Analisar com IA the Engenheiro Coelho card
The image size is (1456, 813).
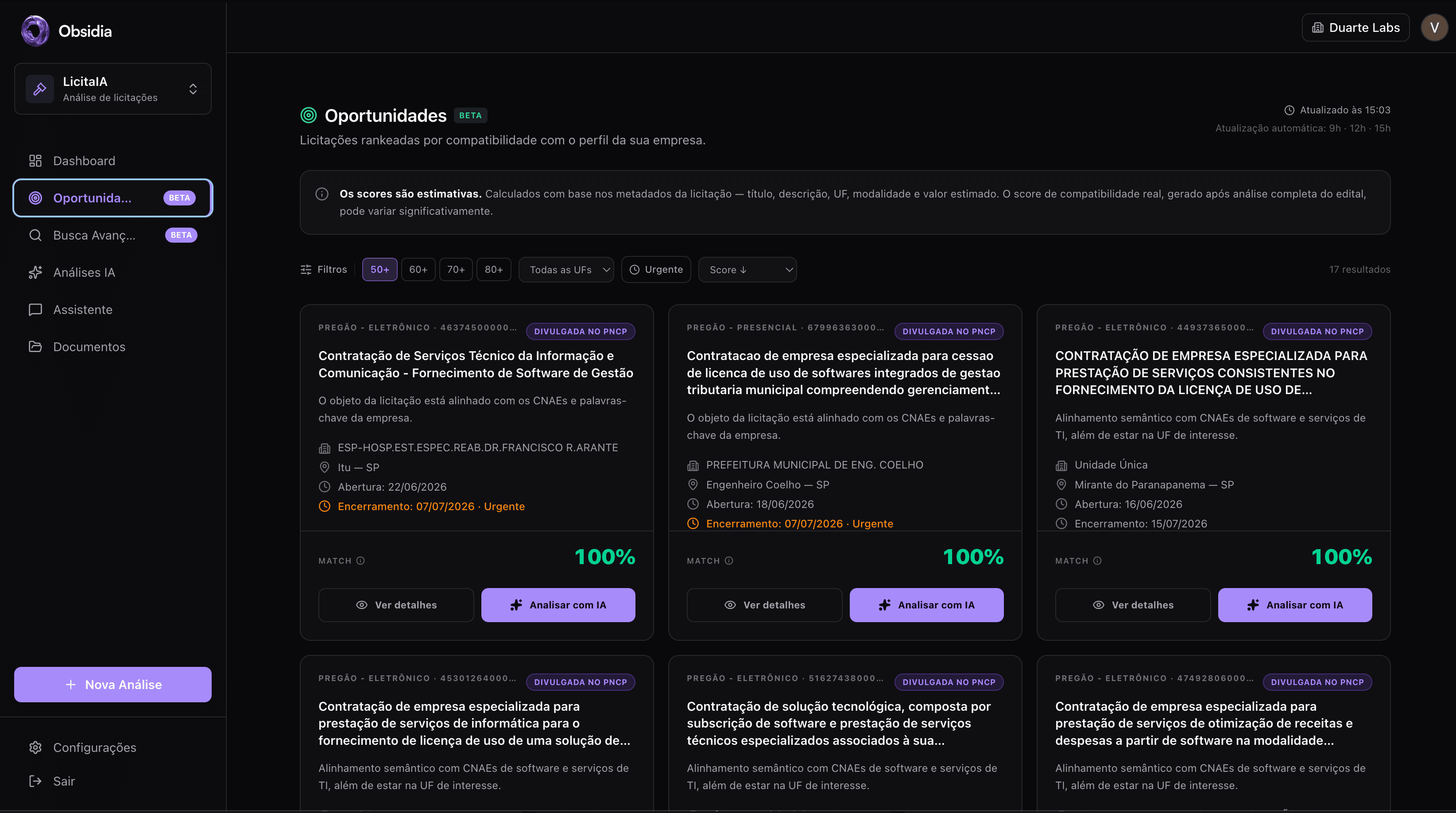click(926, 605)
